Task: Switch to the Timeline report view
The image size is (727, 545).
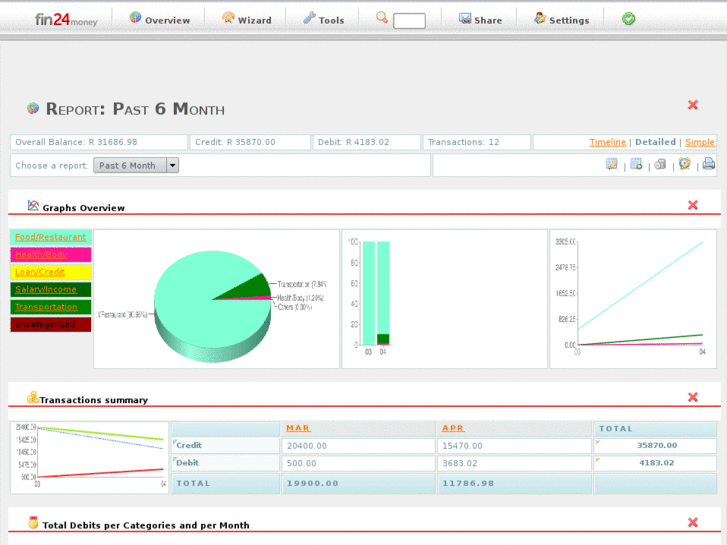Action: [607, 142]
